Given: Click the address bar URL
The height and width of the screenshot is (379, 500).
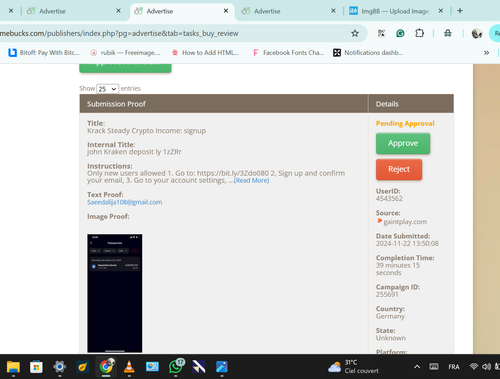Looking at the screenshot, I should click(119, 33).
